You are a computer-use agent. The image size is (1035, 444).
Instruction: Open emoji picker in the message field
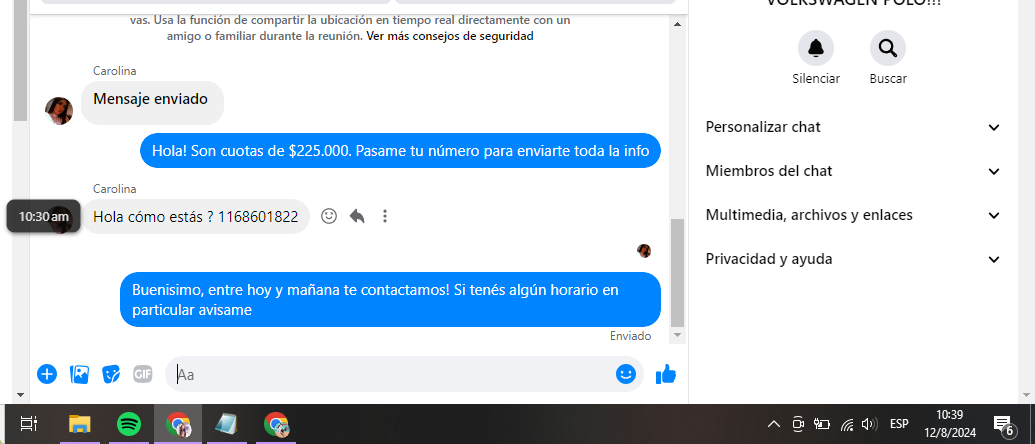(626, 374)
